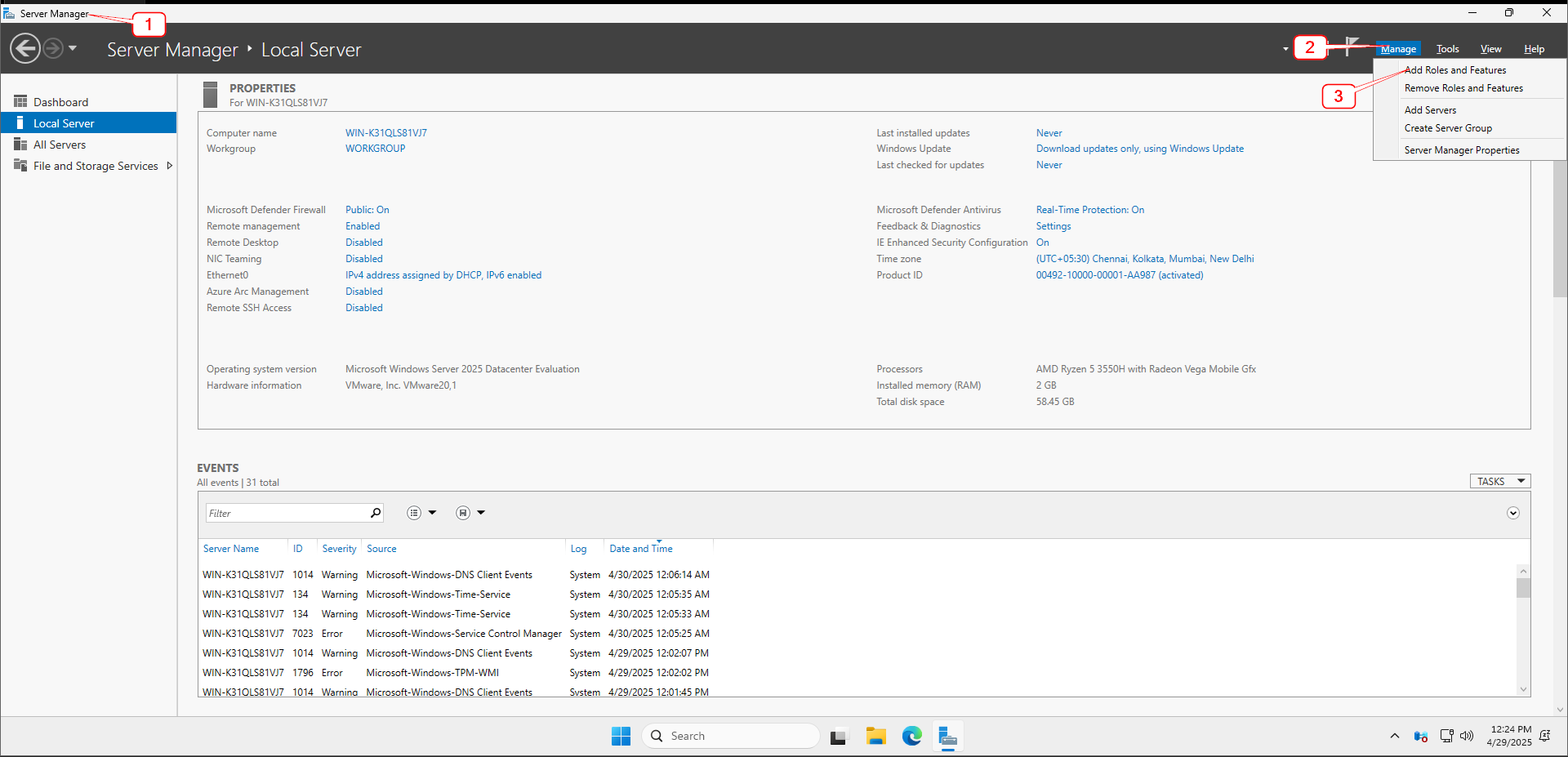Sort events by Date and Time column
This screenshot has height=757, width=1568.
click(641, 549)
